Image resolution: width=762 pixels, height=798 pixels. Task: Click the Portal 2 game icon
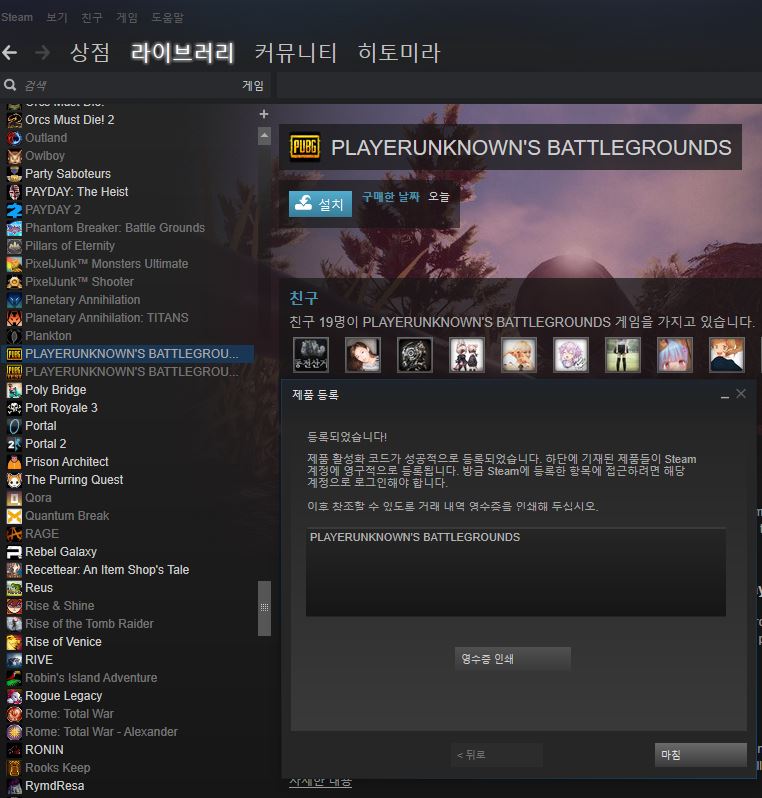click(14, 444)
